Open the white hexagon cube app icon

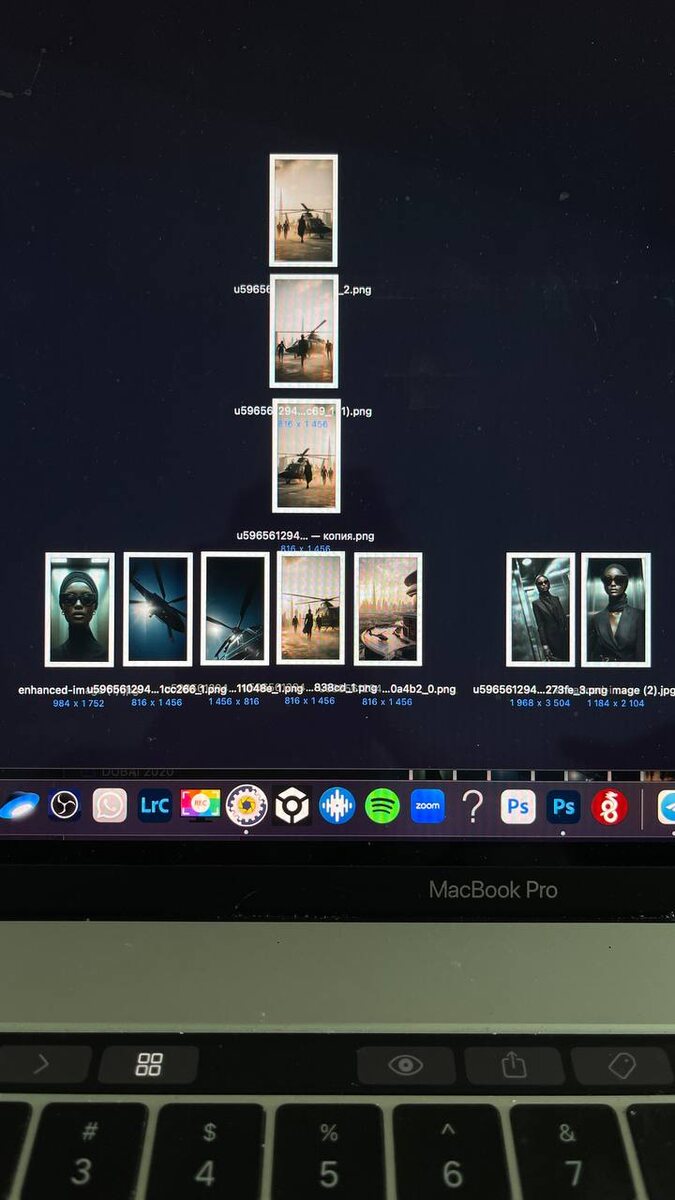(x=292, y=805)
